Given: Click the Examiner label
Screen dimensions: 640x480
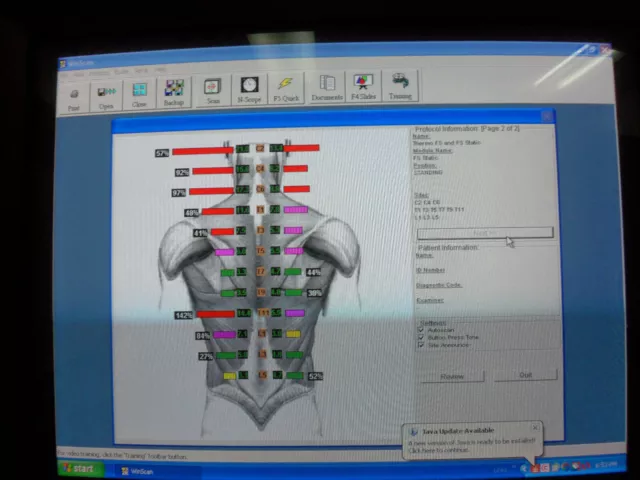Looking at the screenshot, I should point(430,300).
